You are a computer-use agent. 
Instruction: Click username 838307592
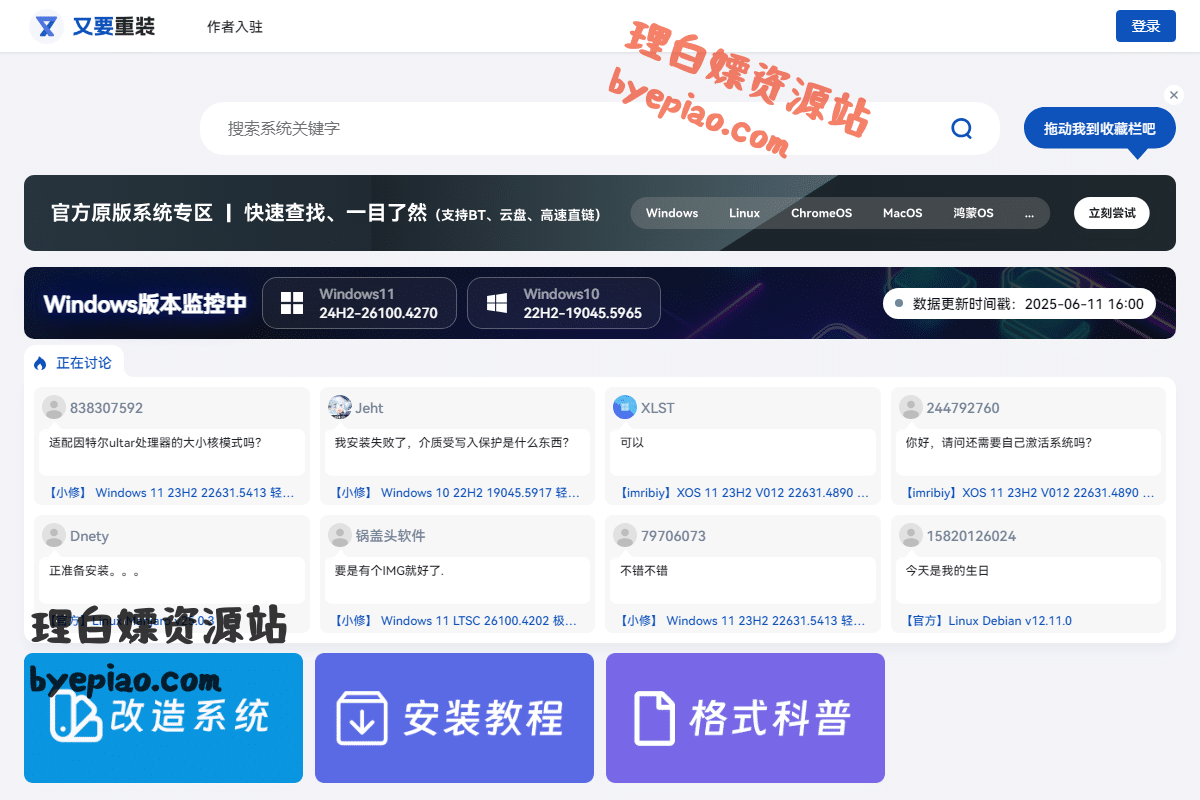[x=106, y=408]
